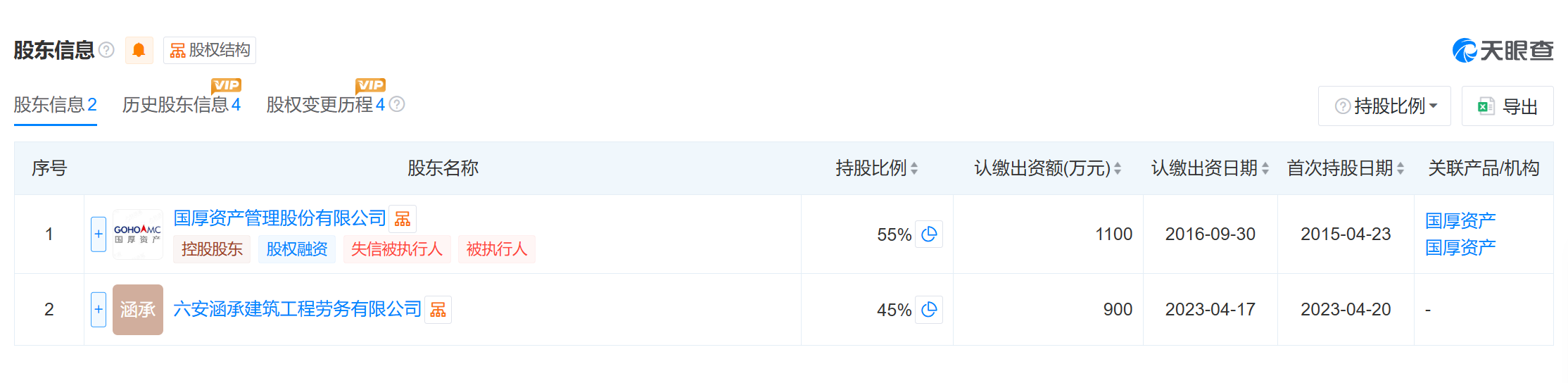Image resolution: width=1568 pixels, height=383 pixels.
Task: Expand the 六安涵承建筑工程劳务有限公司 row
Action: click(99, 310)
